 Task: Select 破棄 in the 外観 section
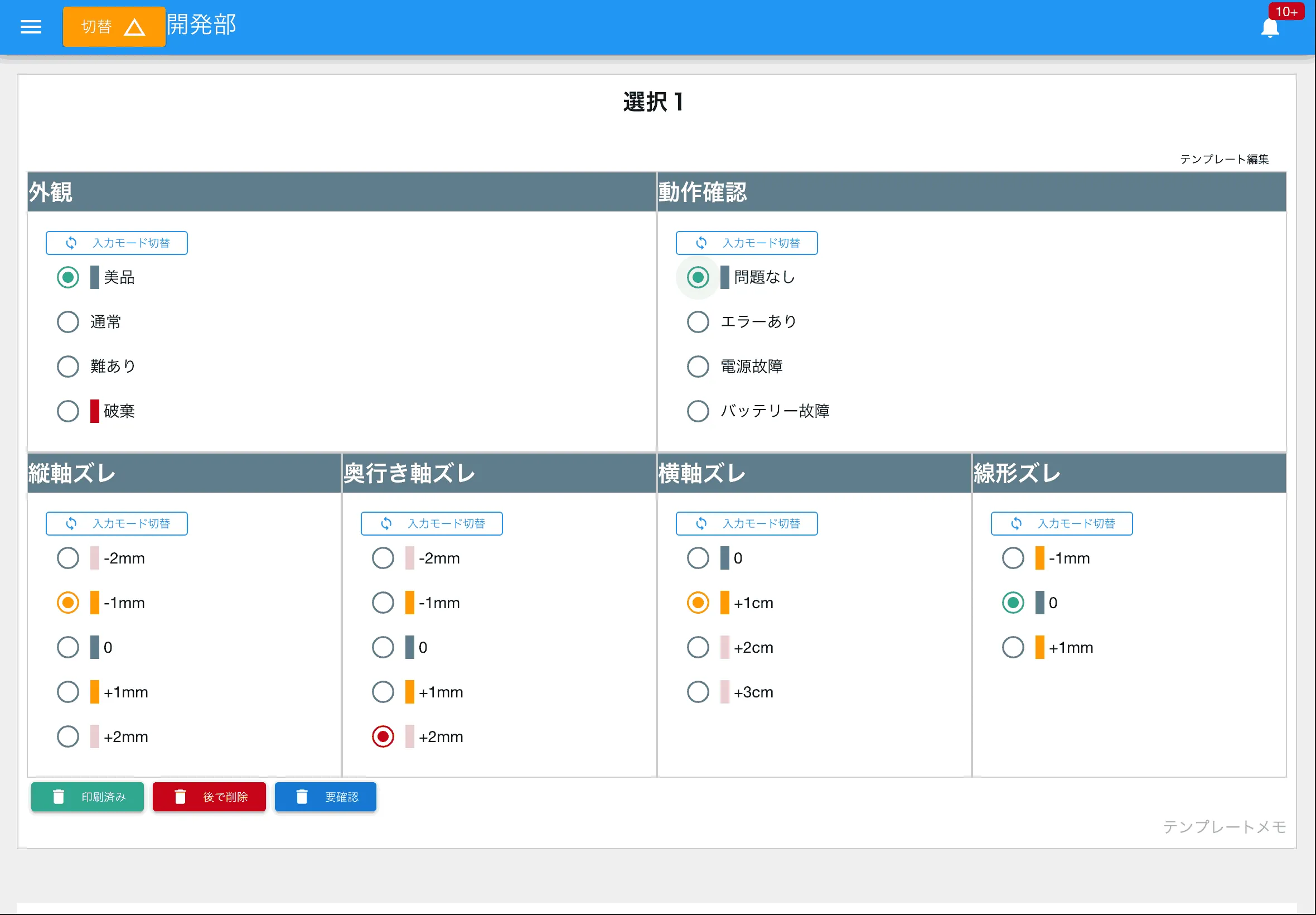coord(67,411)
